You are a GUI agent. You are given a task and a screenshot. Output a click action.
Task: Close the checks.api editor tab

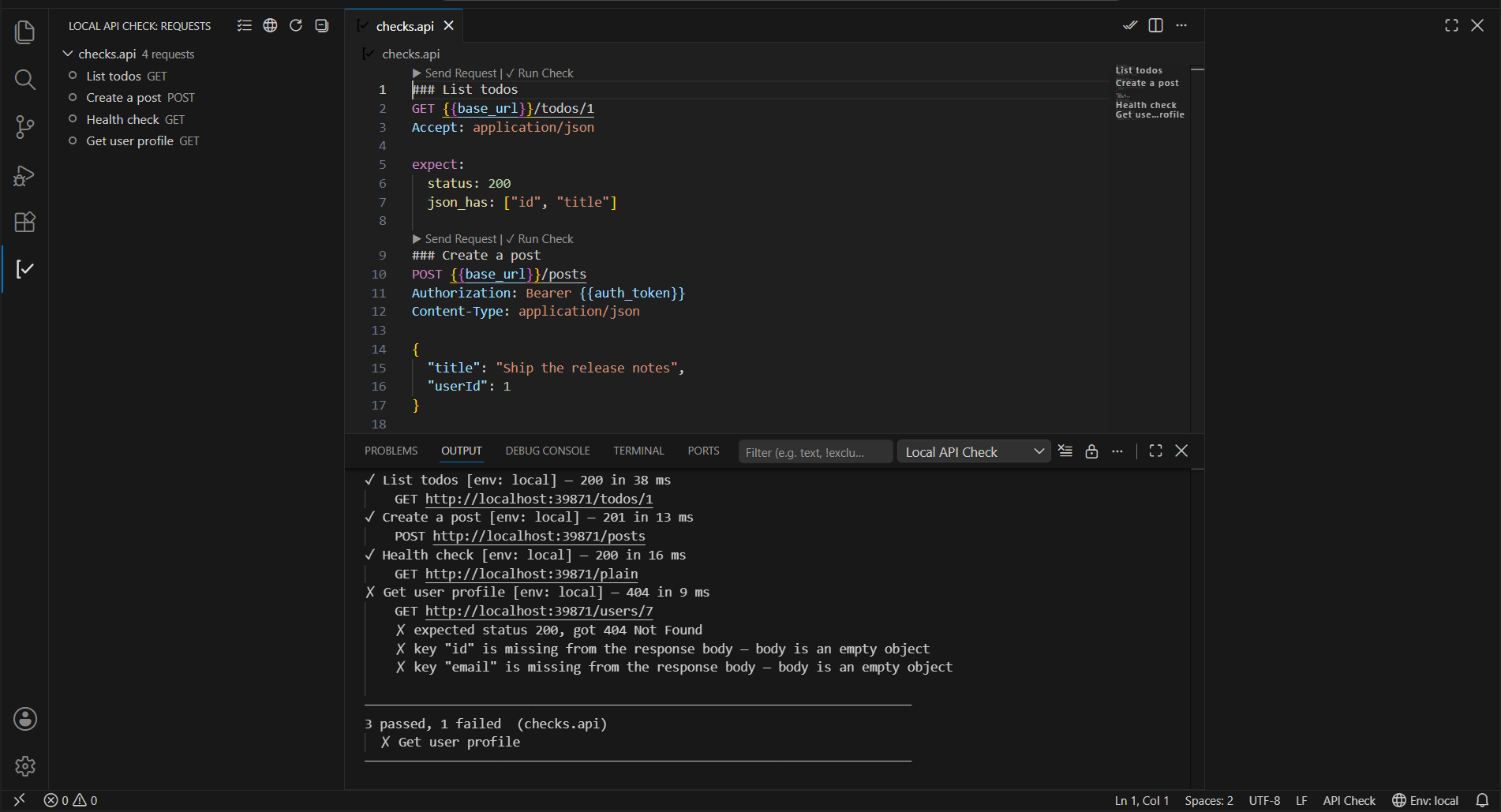tap(448, 26)
